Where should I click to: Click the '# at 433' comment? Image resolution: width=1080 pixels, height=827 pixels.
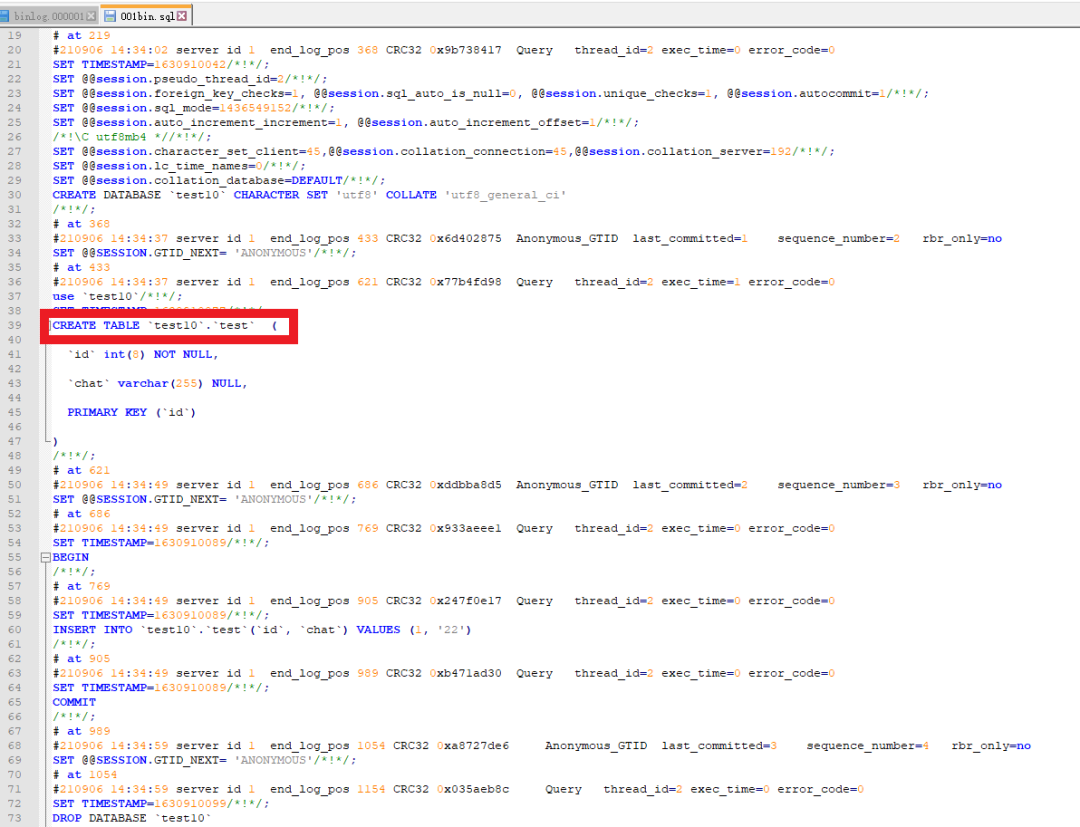[81, 266]
